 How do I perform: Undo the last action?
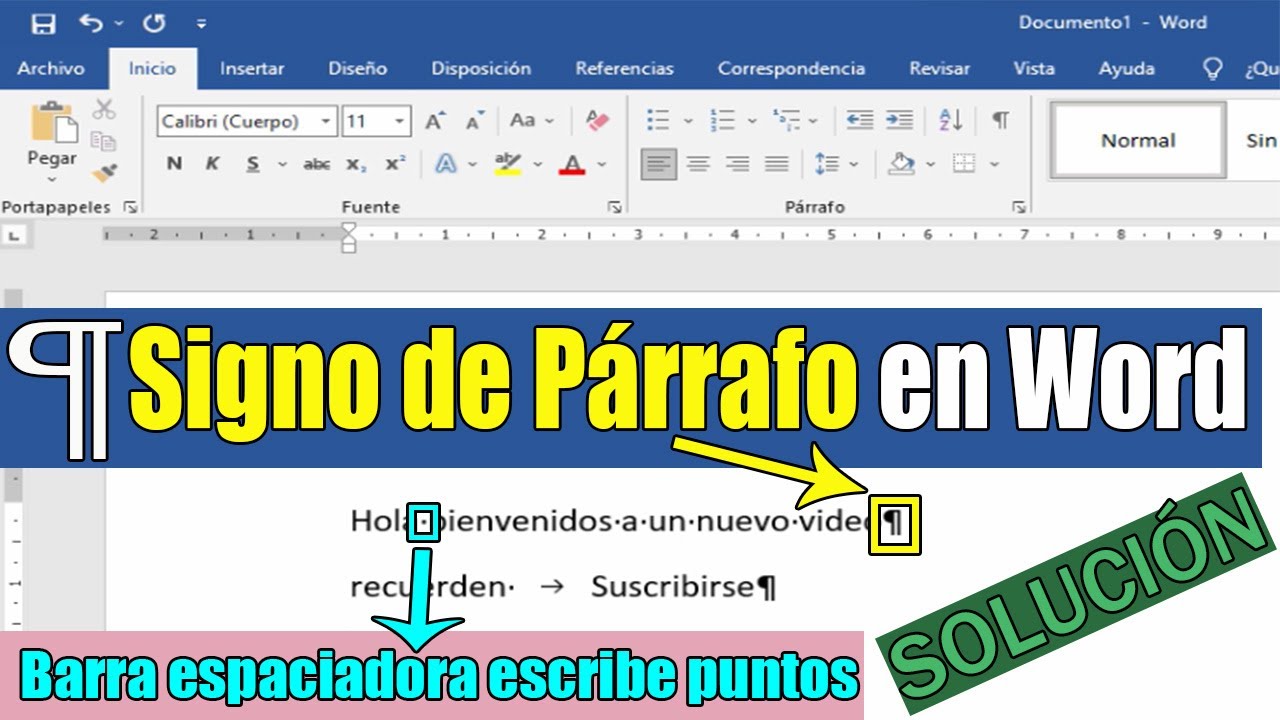(x=91, y=23)
